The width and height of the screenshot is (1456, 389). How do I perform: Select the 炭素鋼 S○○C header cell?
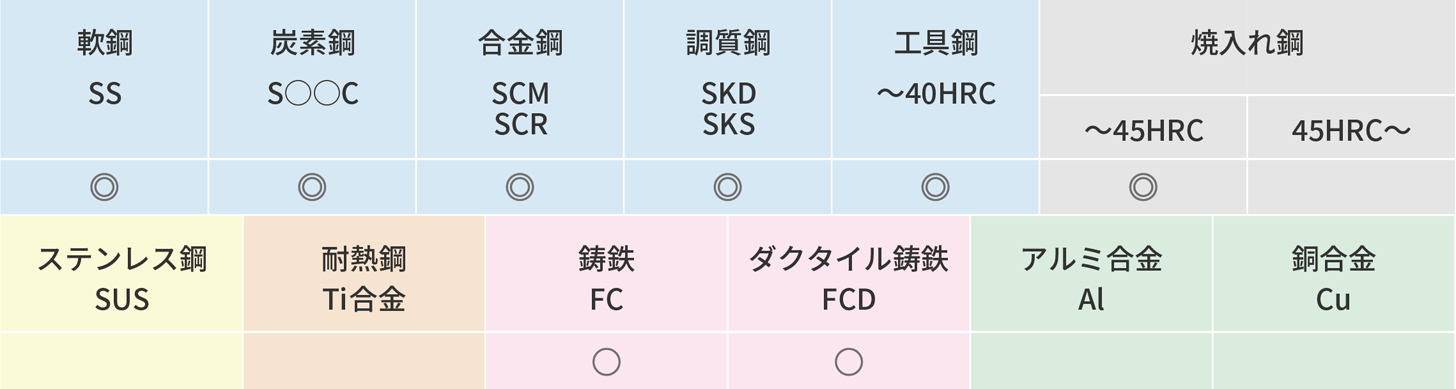pyautogui.click(x=313, y=79)
